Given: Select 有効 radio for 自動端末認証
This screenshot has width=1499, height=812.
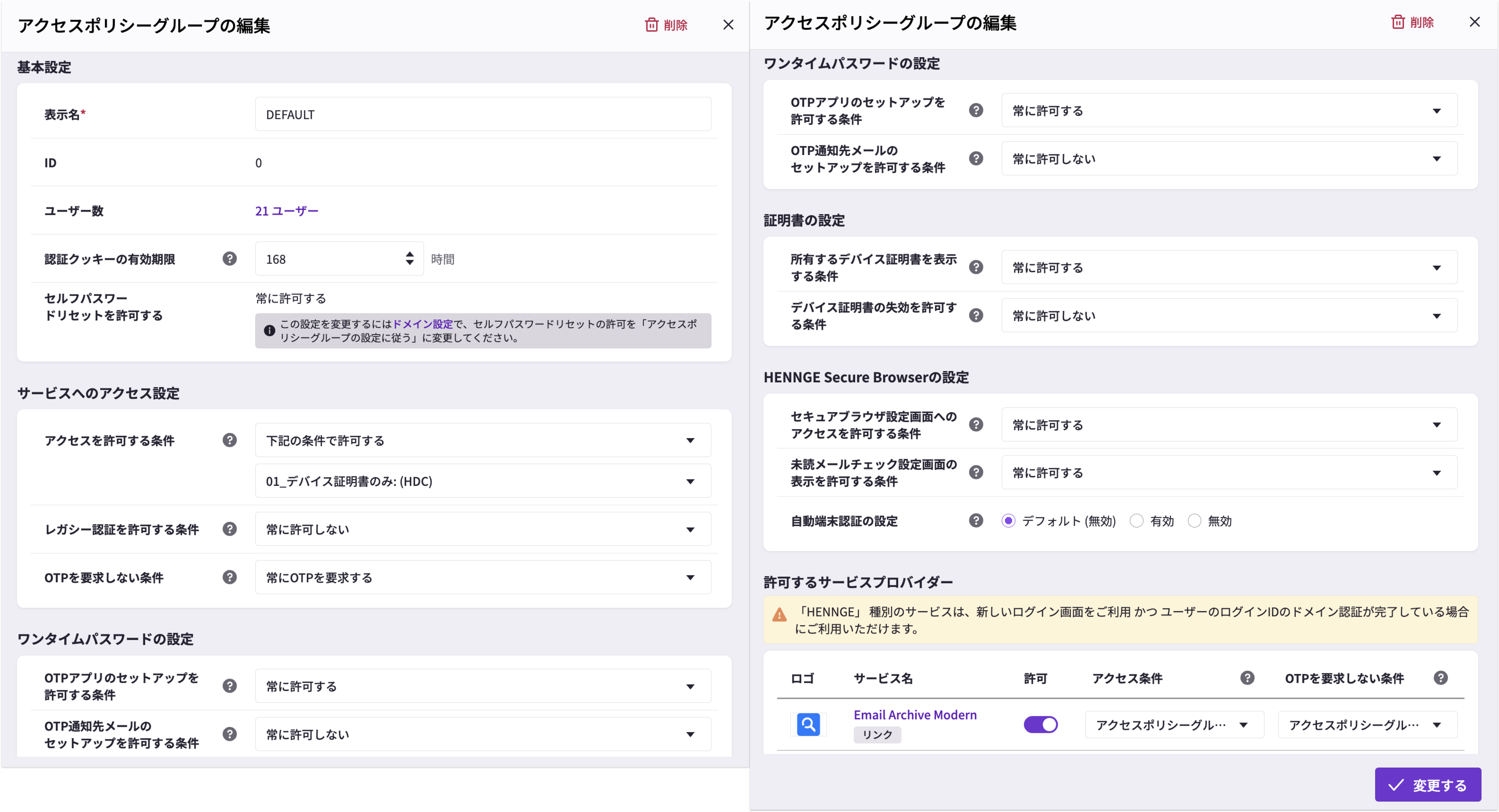Looking at the screenshot, I should tap(1136, 521).
